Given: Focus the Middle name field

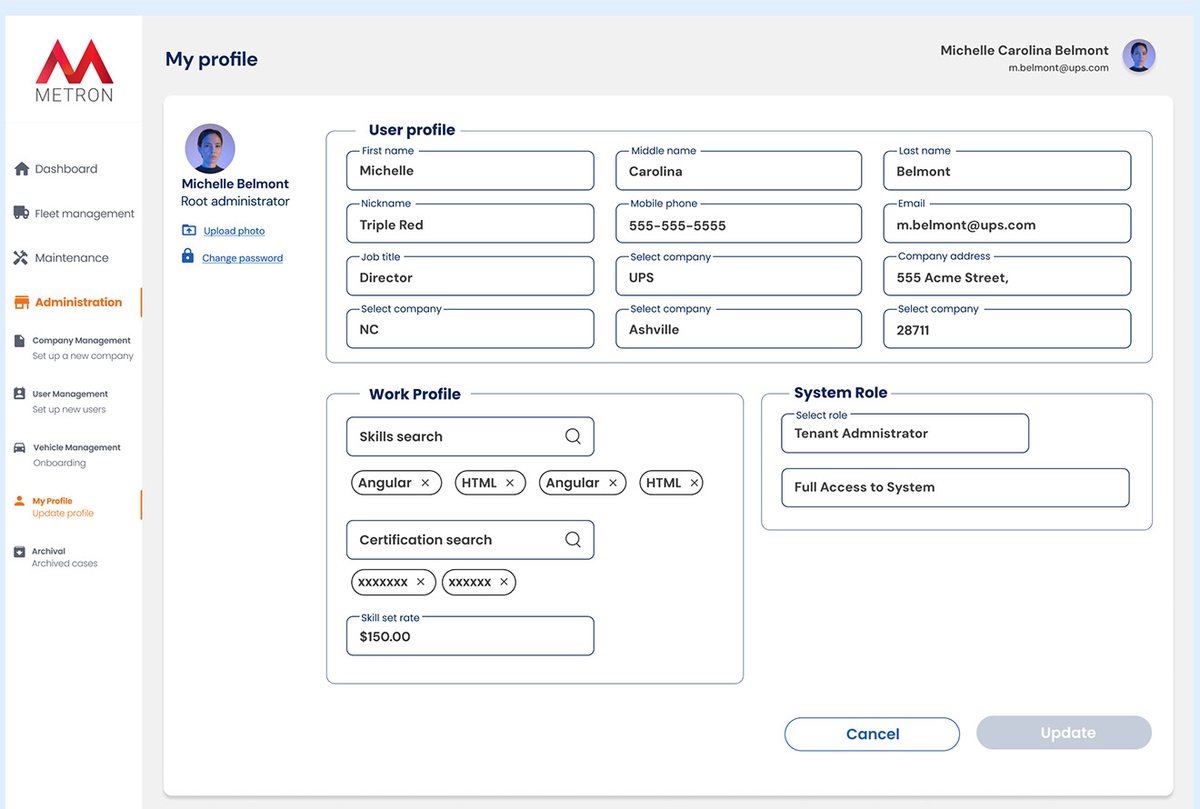Looking at the screenshot, I should click(739, 171).
